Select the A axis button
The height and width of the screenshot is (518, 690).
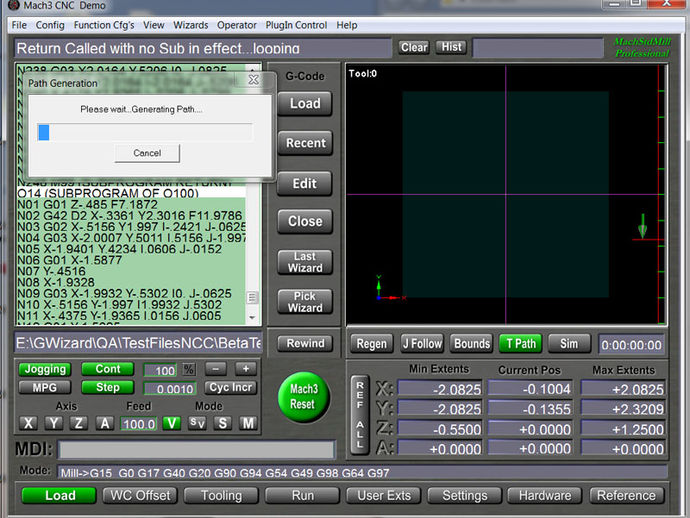point(105,423)
